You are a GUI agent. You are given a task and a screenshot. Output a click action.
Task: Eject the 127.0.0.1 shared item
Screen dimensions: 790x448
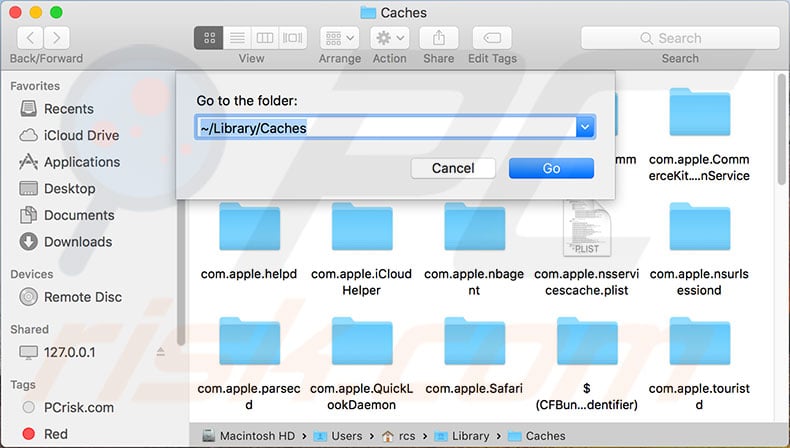tap(160, 351)
